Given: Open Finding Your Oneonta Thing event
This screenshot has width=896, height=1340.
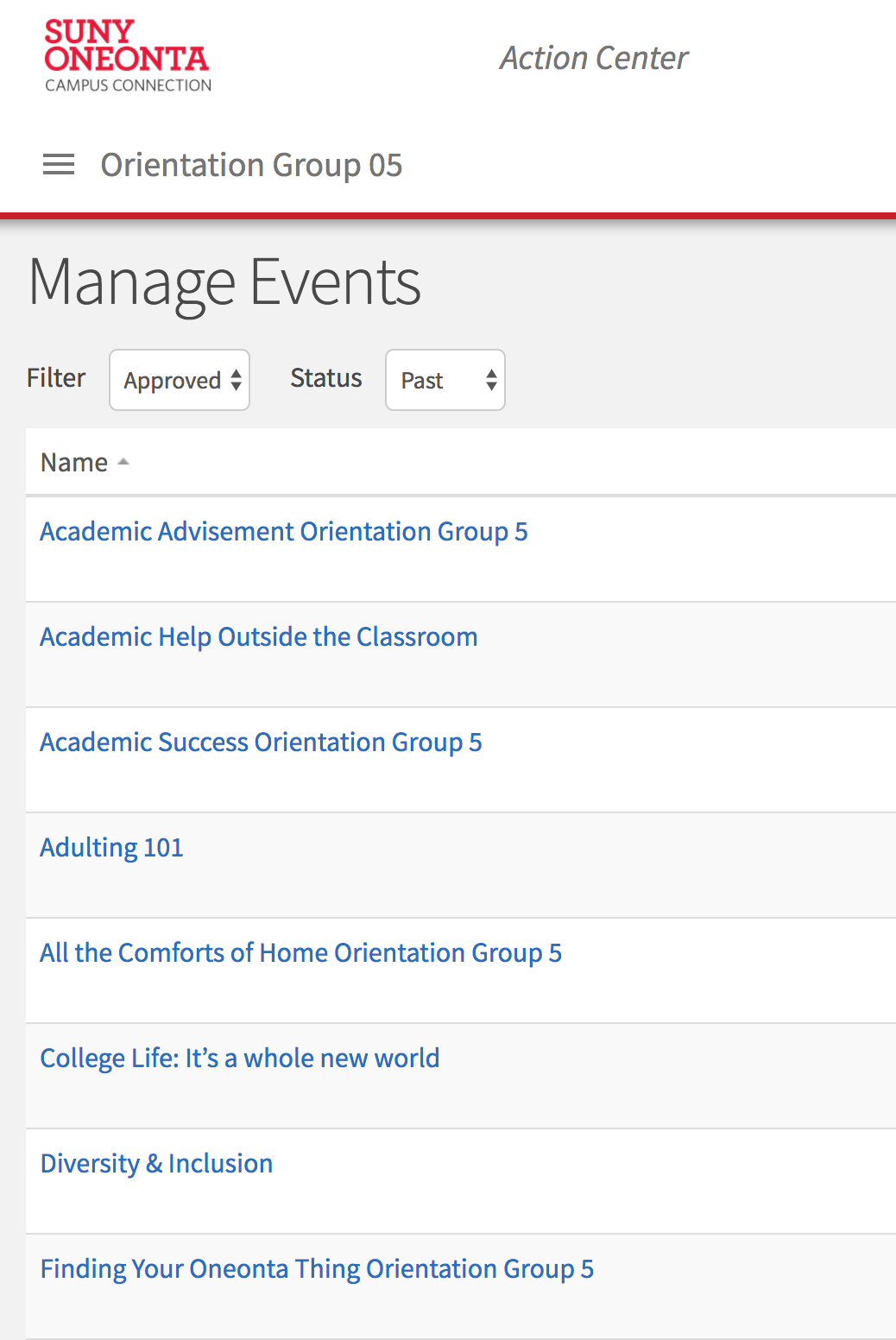Looking at the screenshot, I should pyautogui.click(x=318, y=1269).
